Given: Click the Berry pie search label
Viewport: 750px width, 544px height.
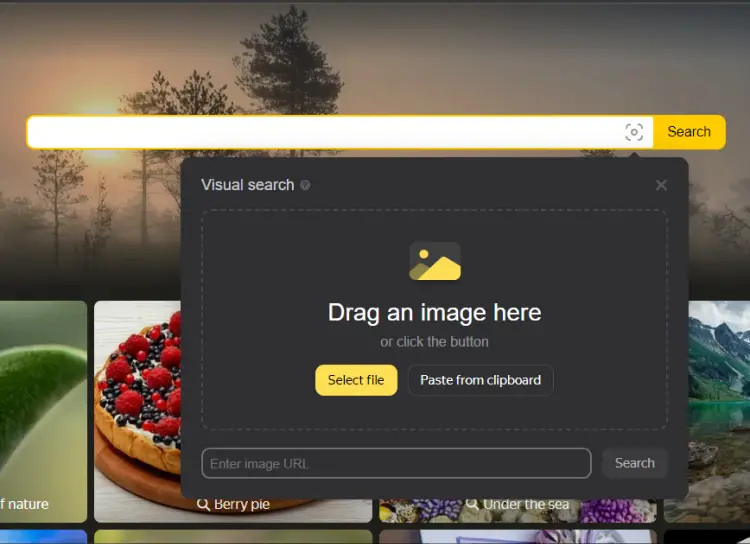Looking at the screenshot, I should (242, 504).
